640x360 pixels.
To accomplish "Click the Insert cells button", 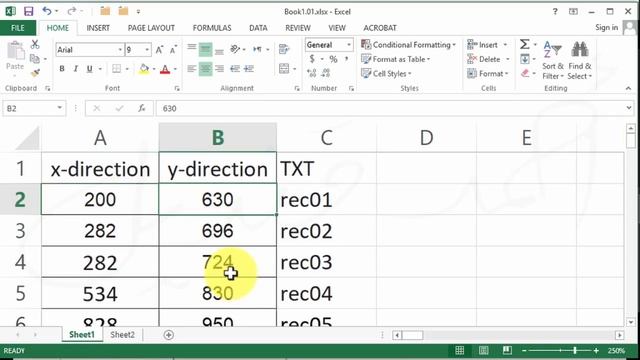I will click(x=488, y=44).
